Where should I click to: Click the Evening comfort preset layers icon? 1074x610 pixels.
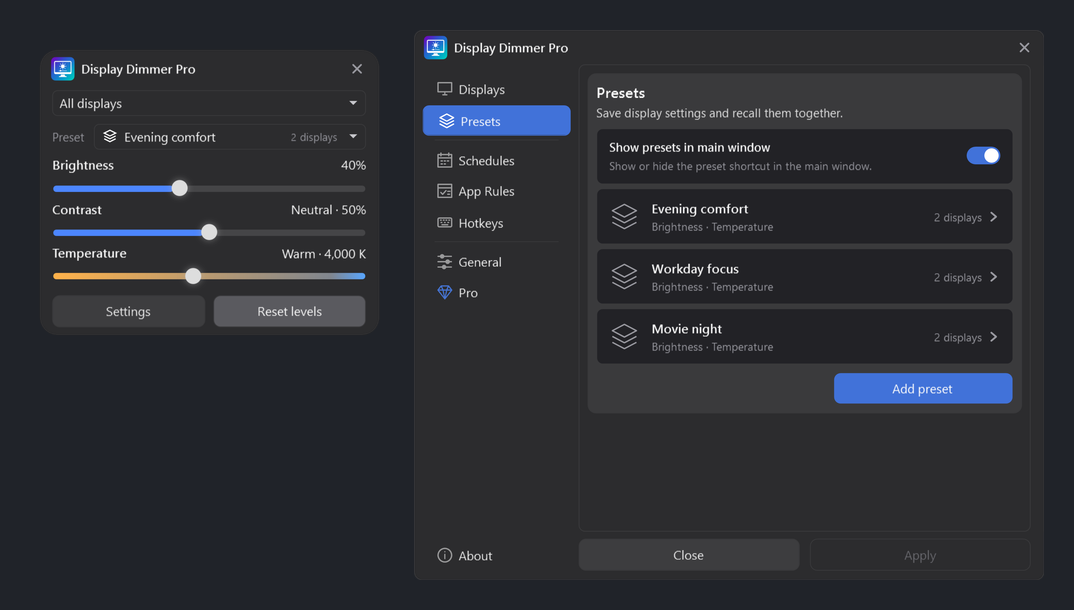[624, 217]
